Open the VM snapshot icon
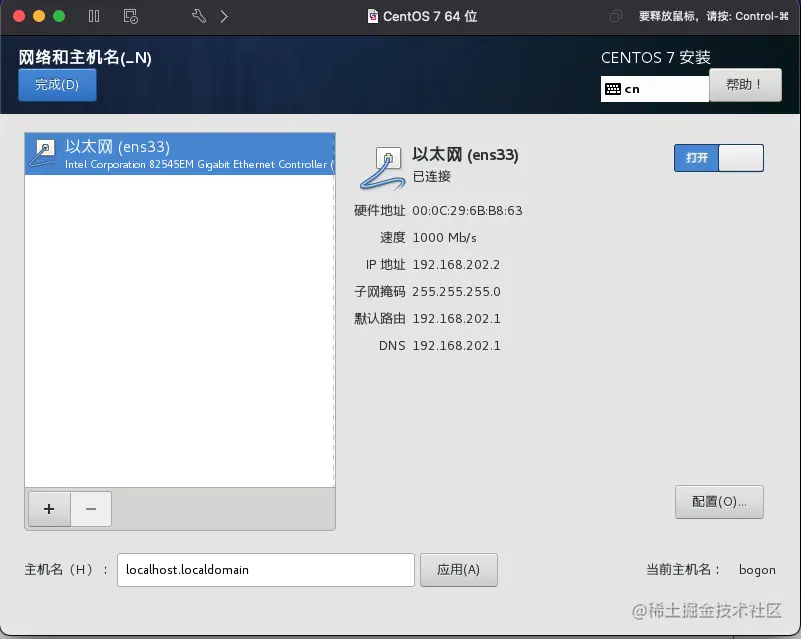This screenshot has width=801, height=639. click(x=131, y=16)
